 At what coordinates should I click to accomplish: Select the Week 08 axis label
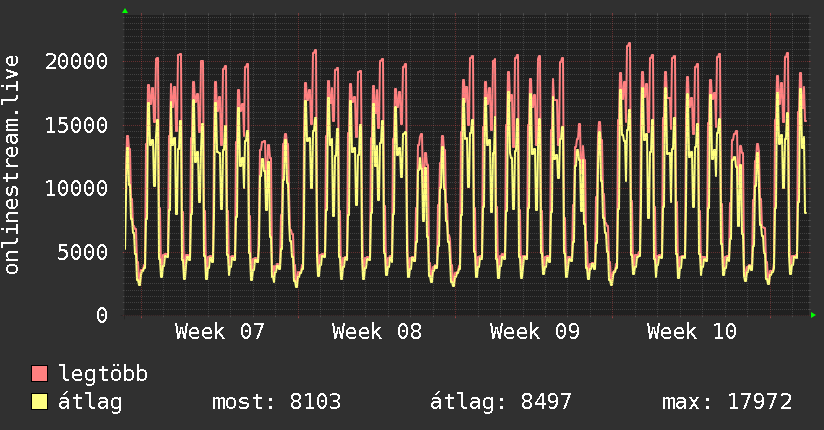[x=377, y=332]
